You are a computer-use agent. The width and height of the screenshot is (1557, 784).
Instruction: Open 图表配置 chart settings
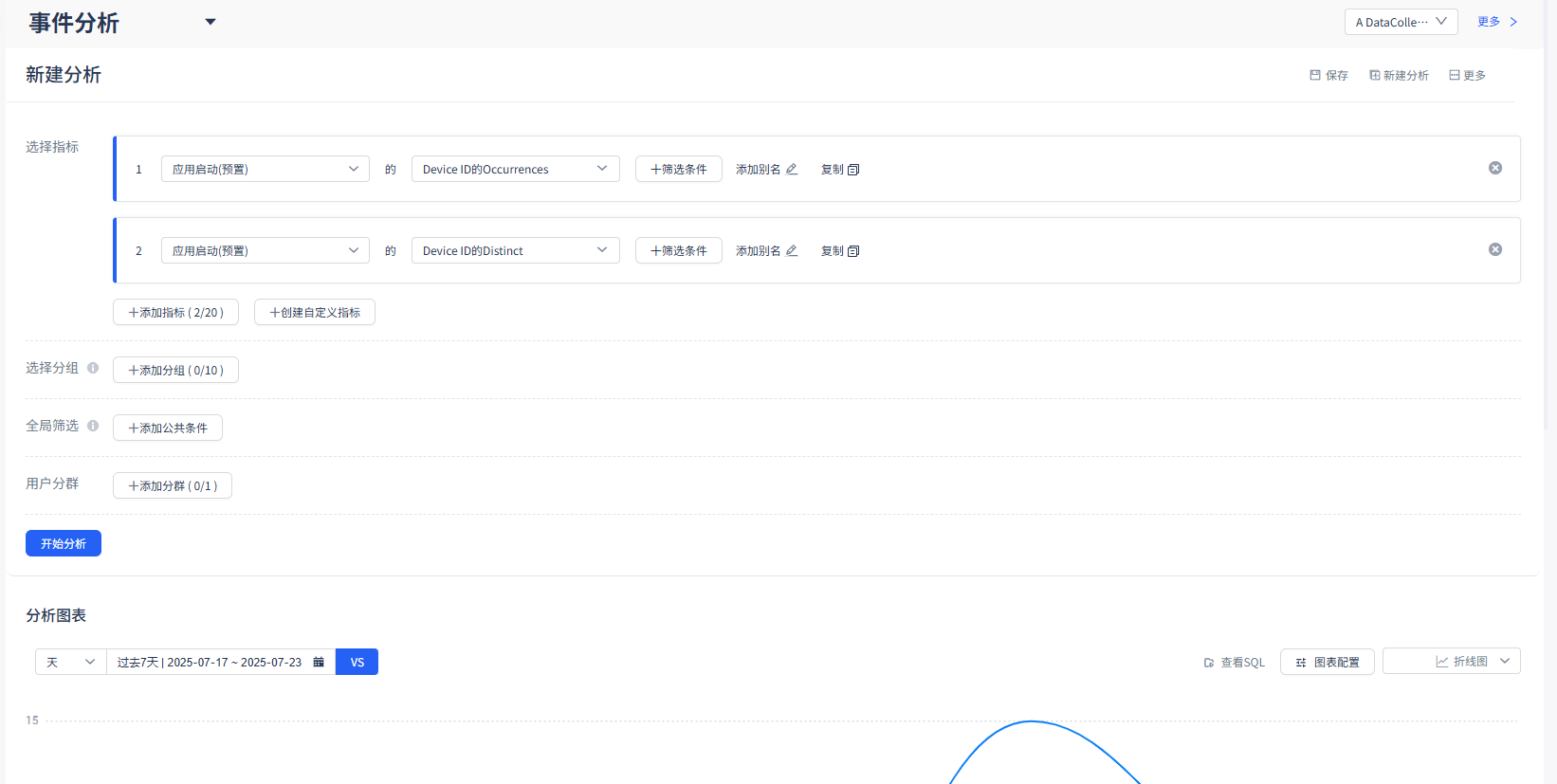pos(1328,662)
